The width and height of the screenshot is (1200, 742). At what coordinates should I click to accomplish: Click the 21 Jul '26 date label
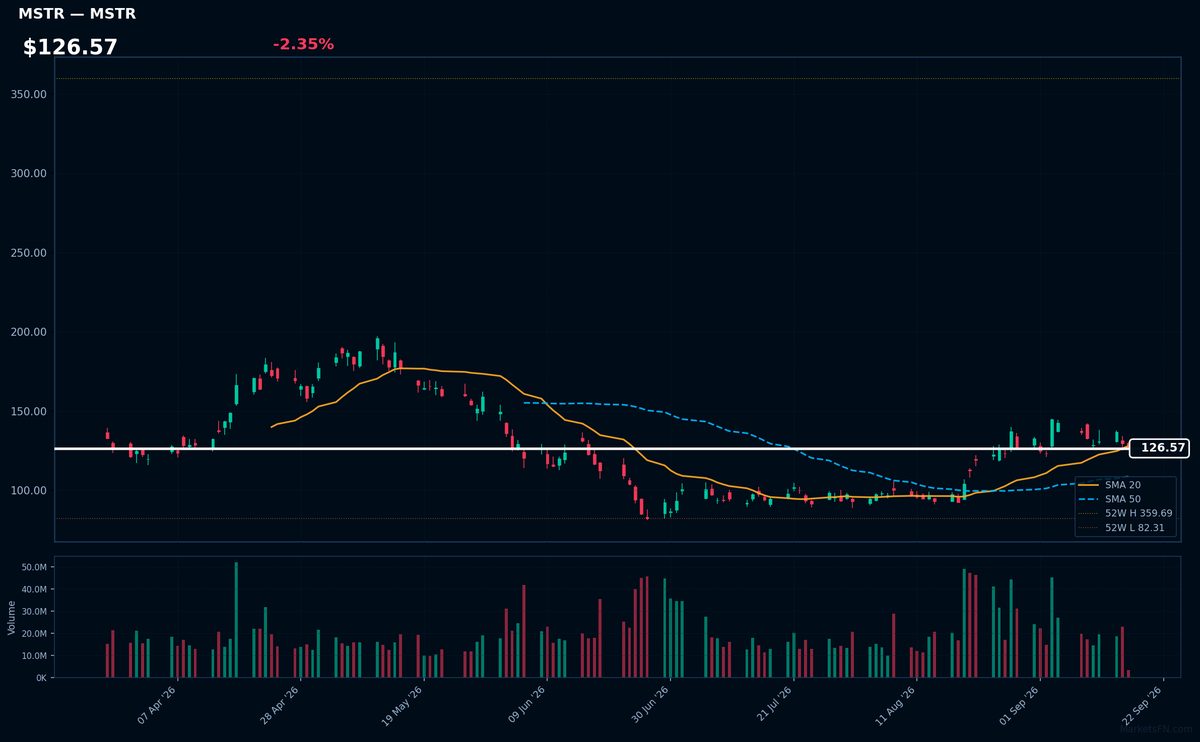pos(774,703)
